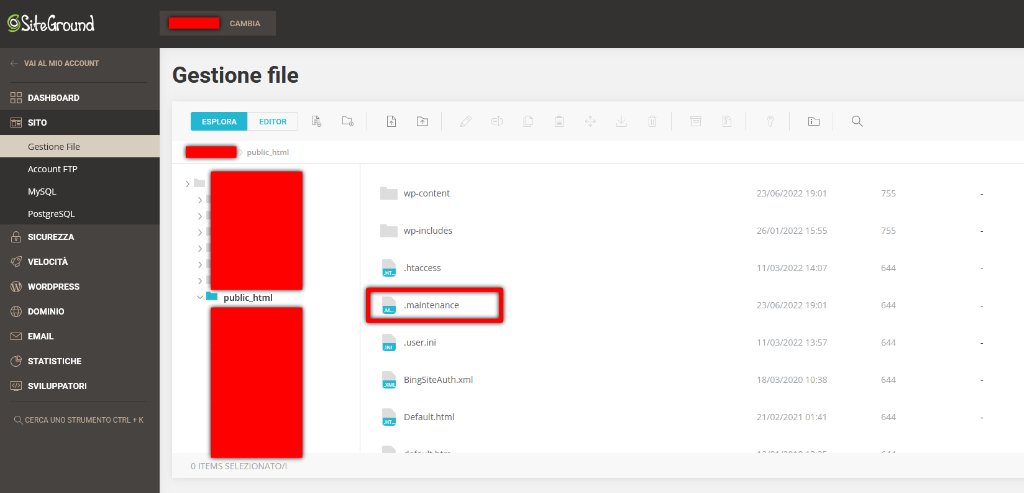Screen dimensions: 1024x493
Task: Switch to the Esplora tab
Action: pyautogui.click(x=219, y=121)
